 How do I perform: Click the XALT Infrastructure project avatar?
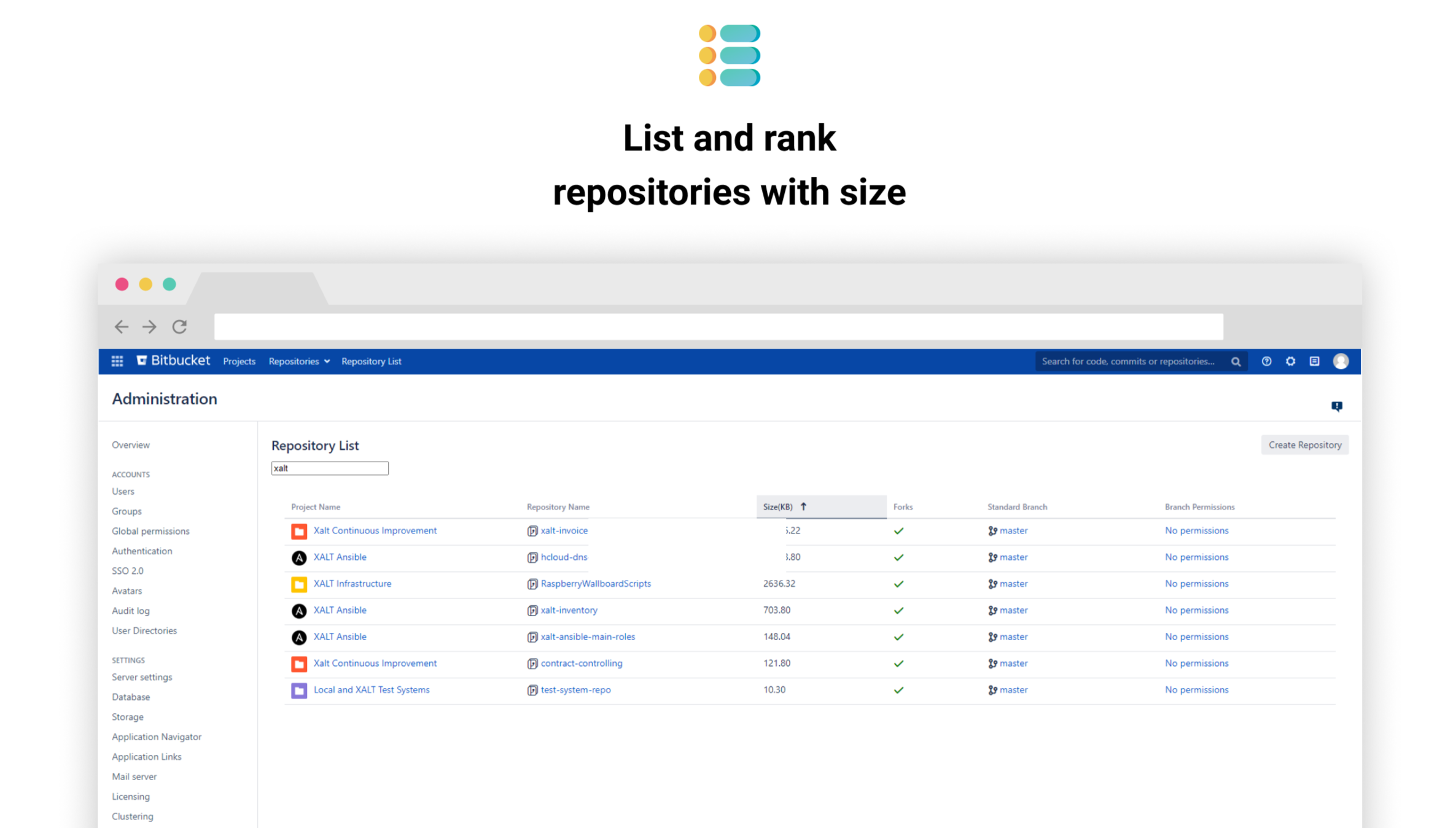pyautogui.click(x=299, y=584)
